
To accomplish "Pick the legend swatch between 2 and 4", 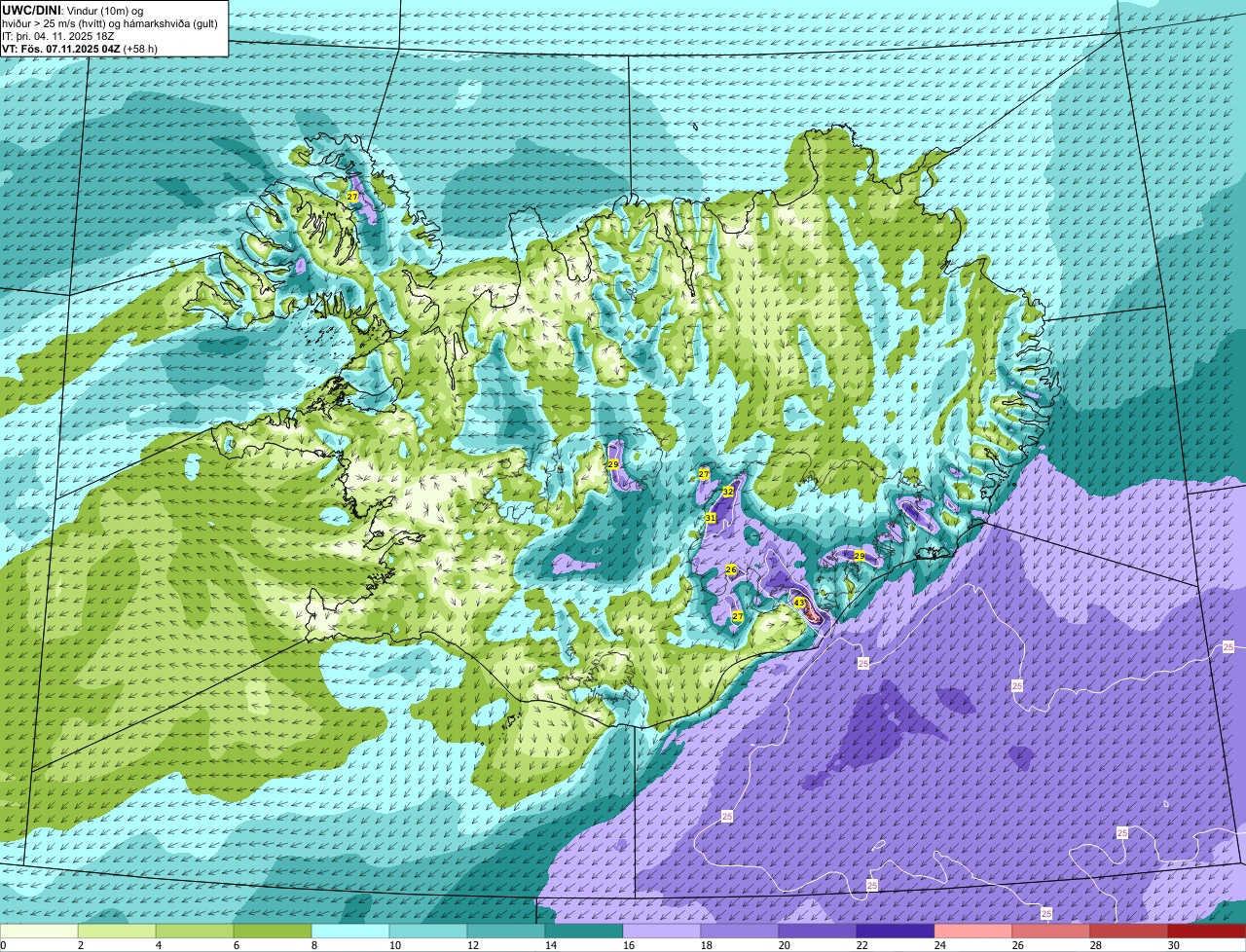I will (117, 932).
